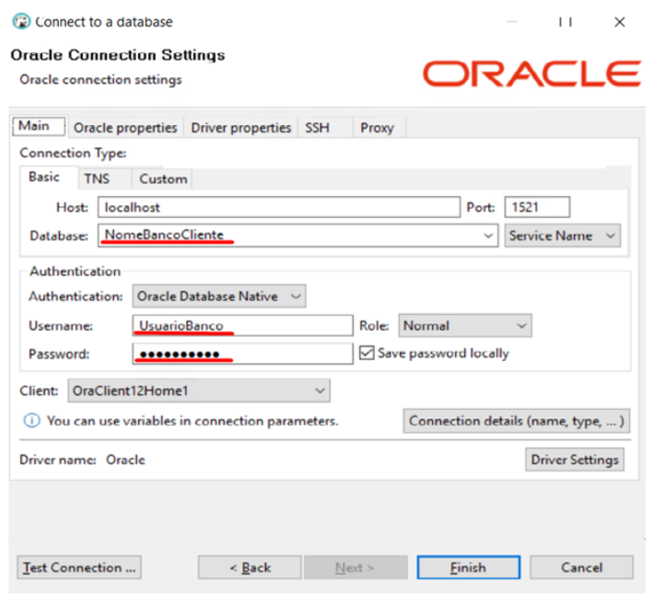Click the Port field showing 1521
Viewport: 649px width, 594px height.
537,207
